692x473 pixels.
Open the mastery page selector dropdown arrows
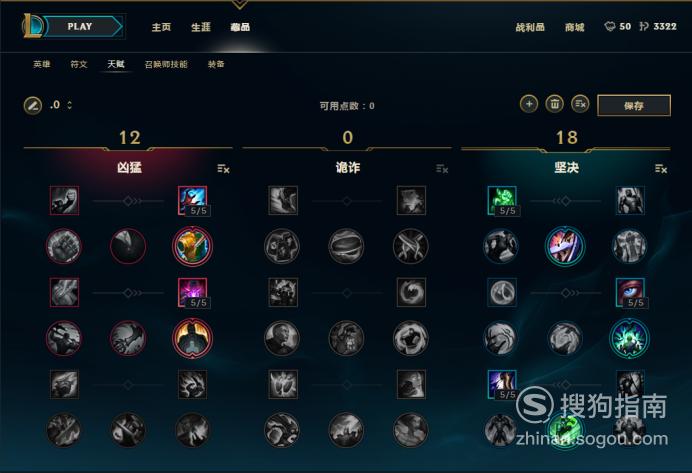tap(69, 105)
